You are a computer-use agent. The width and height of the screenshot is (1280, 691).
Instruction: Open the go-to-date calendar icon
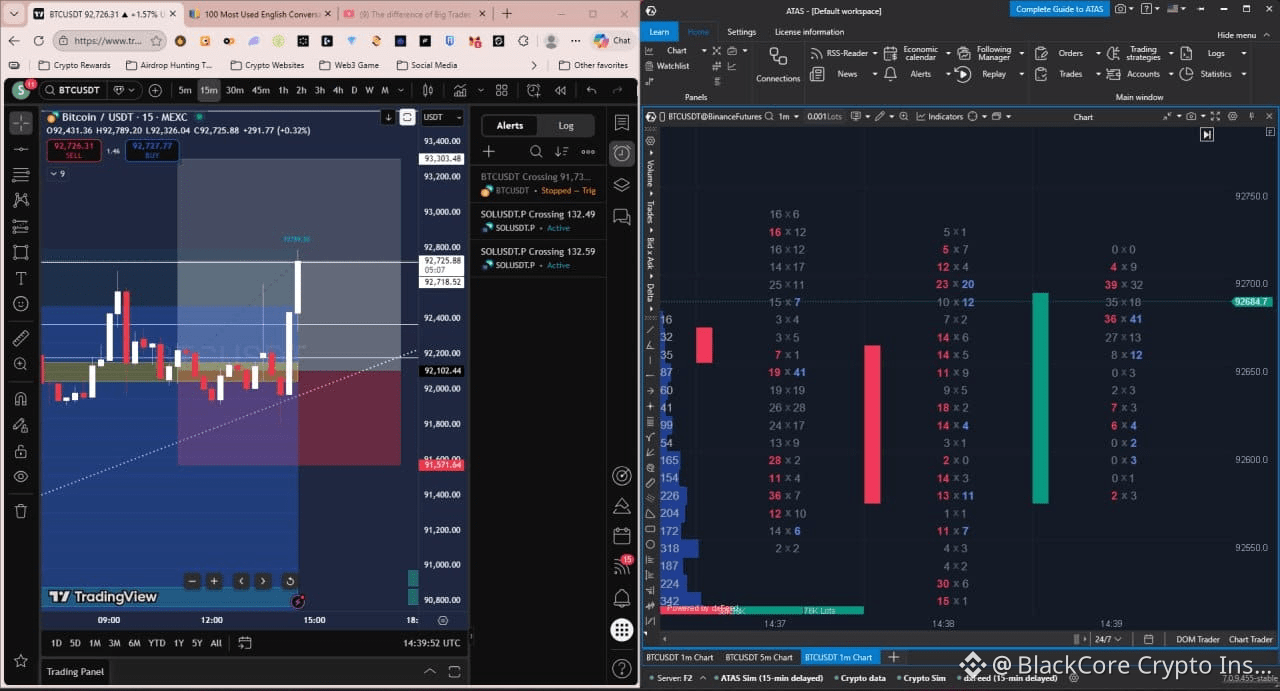[x=245, y=643]
